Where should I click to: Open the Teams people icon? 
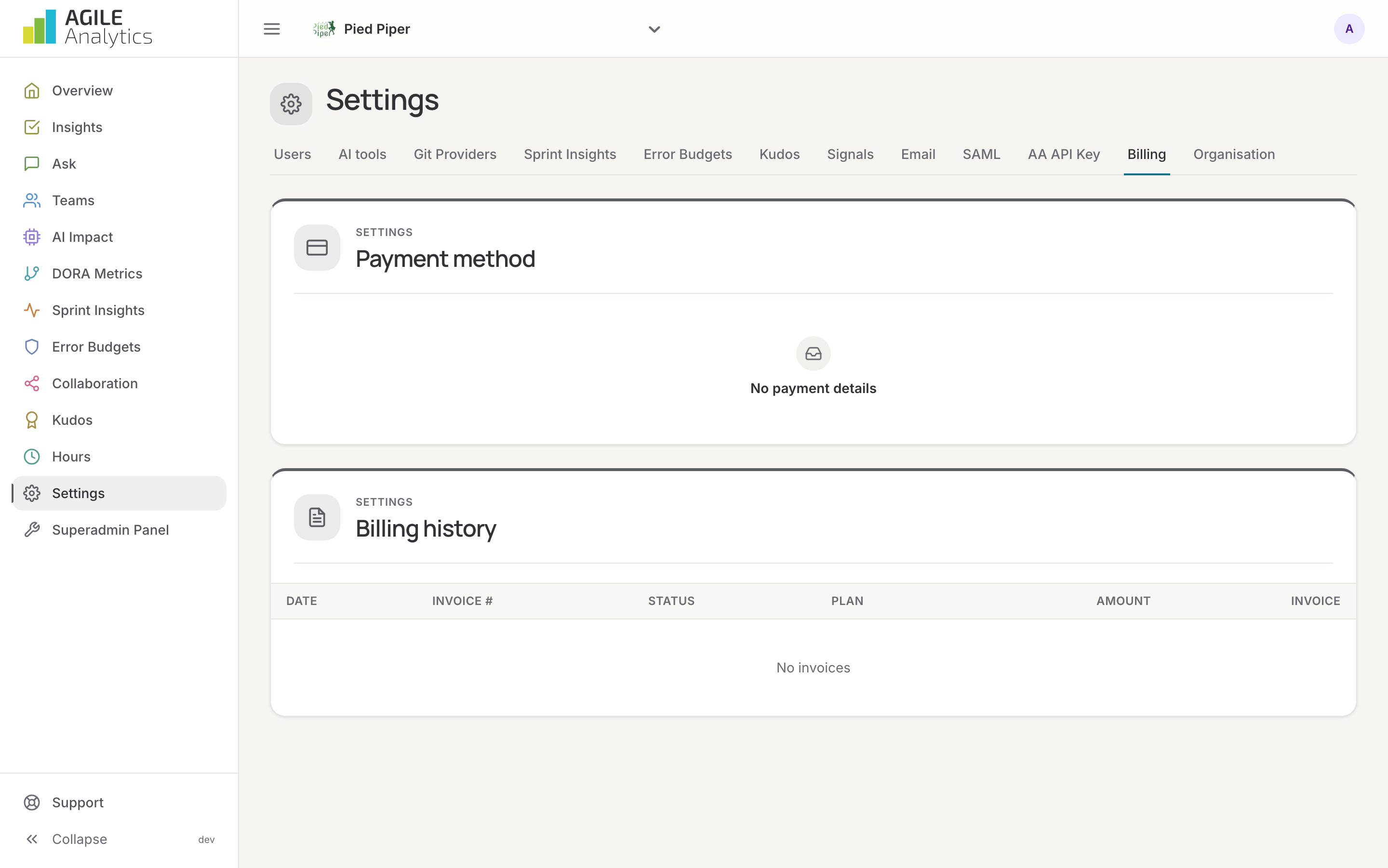point(32,200)
